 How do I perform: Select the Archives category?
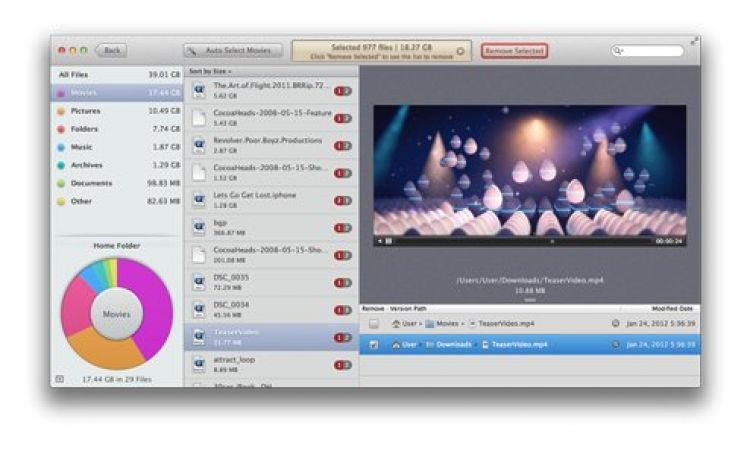(117, 165)
